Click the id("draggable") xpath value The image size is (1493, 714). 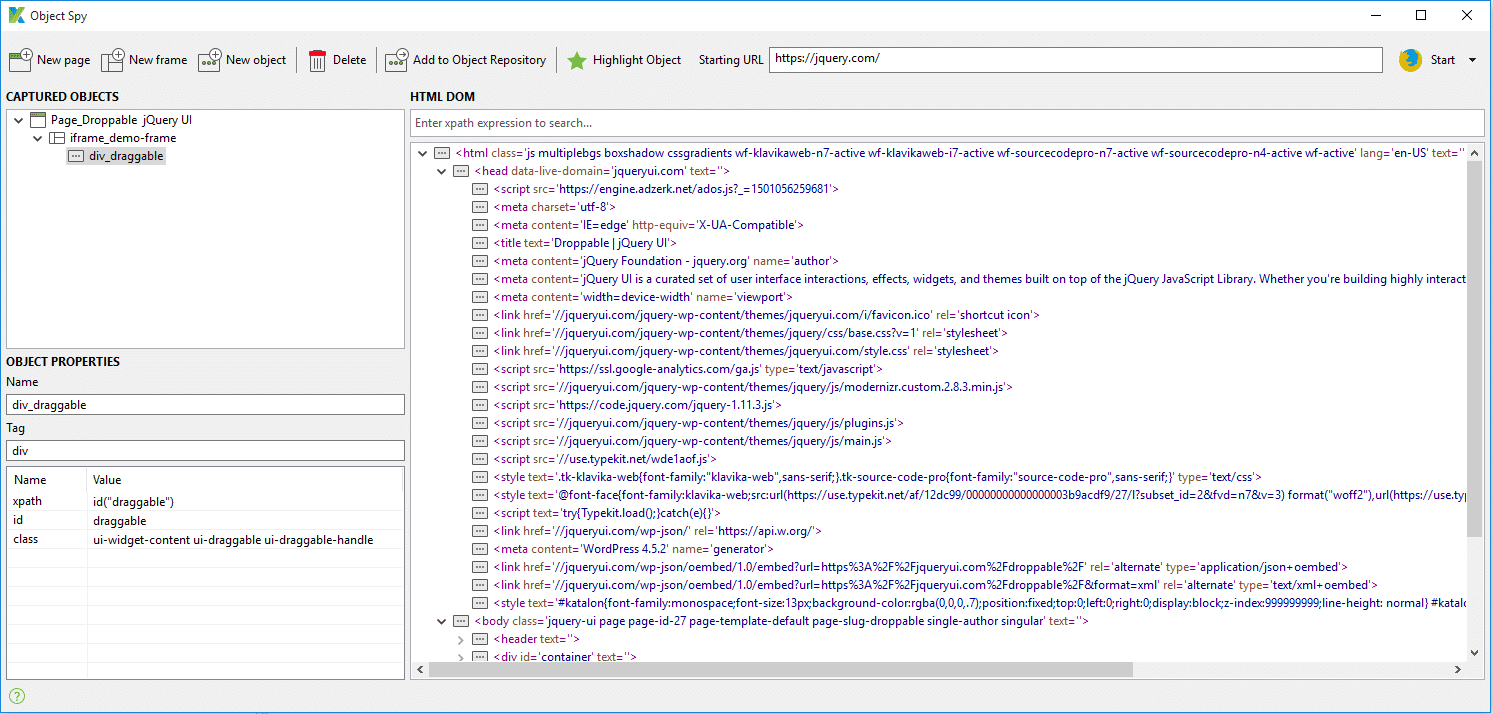click(x=134, y=501)
